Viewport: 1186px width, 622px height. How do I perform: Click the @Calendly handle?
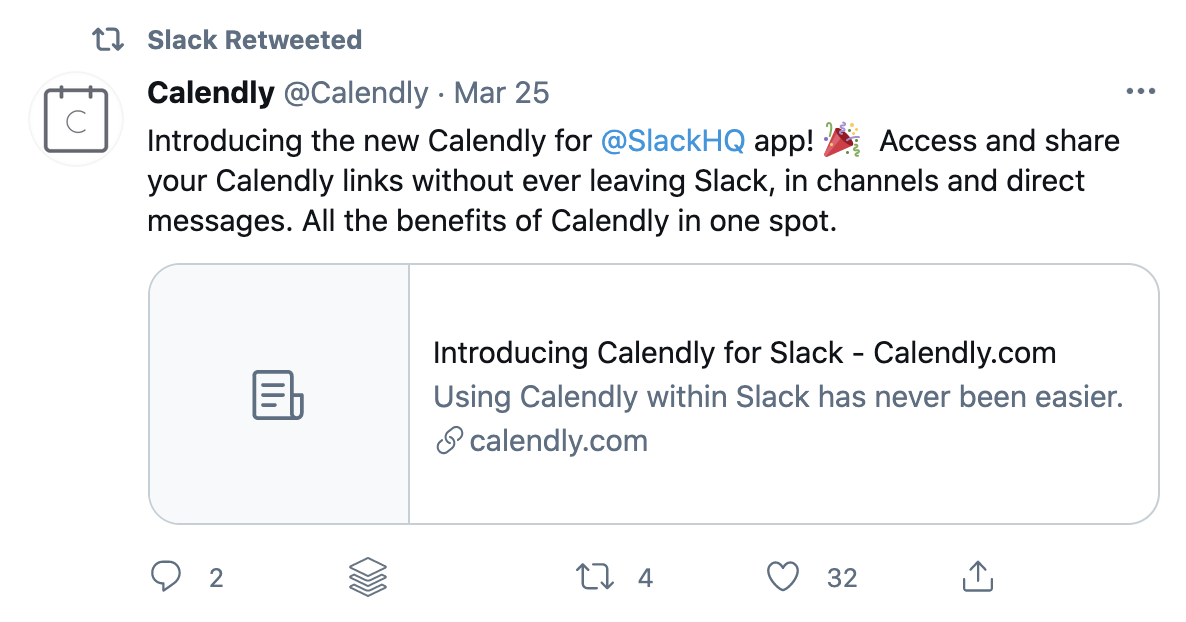pos(356,93)
